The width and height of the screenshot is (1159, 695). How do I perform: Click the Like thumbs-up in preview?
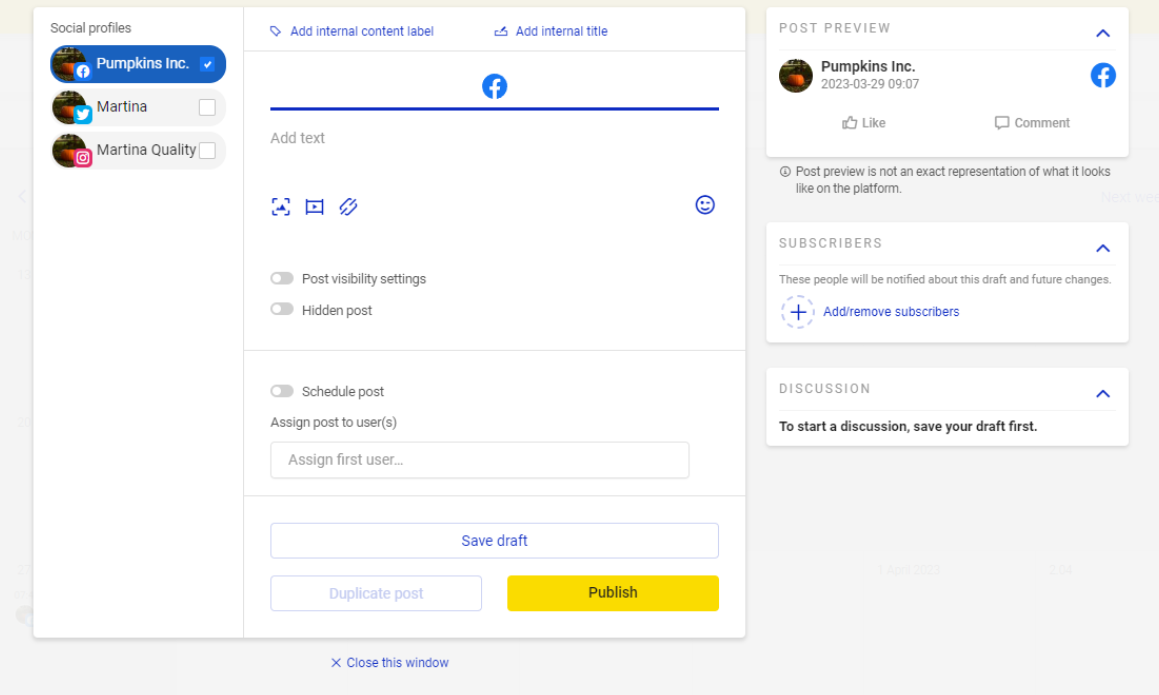click(x=850, y=123)
